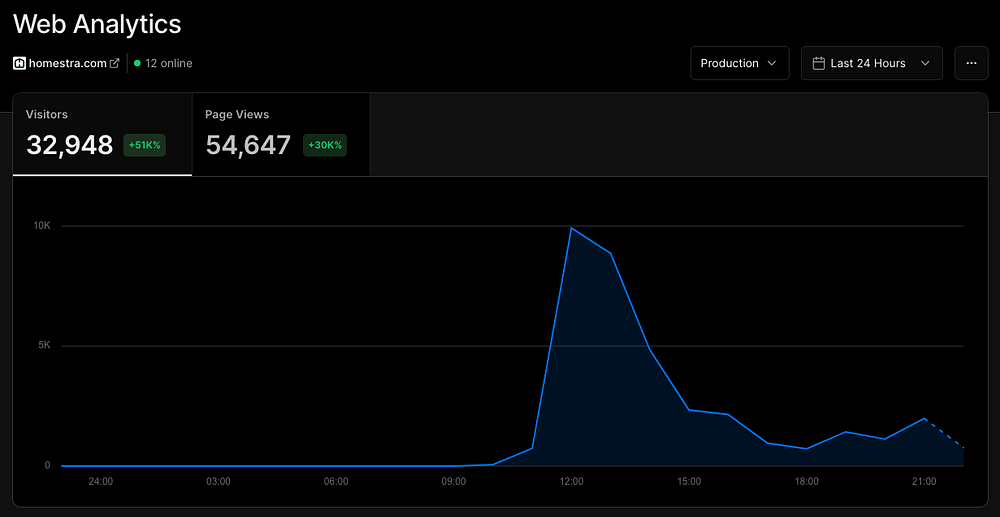Click the 10K y-axis label
1000x517 pixels.
(42, 226)
